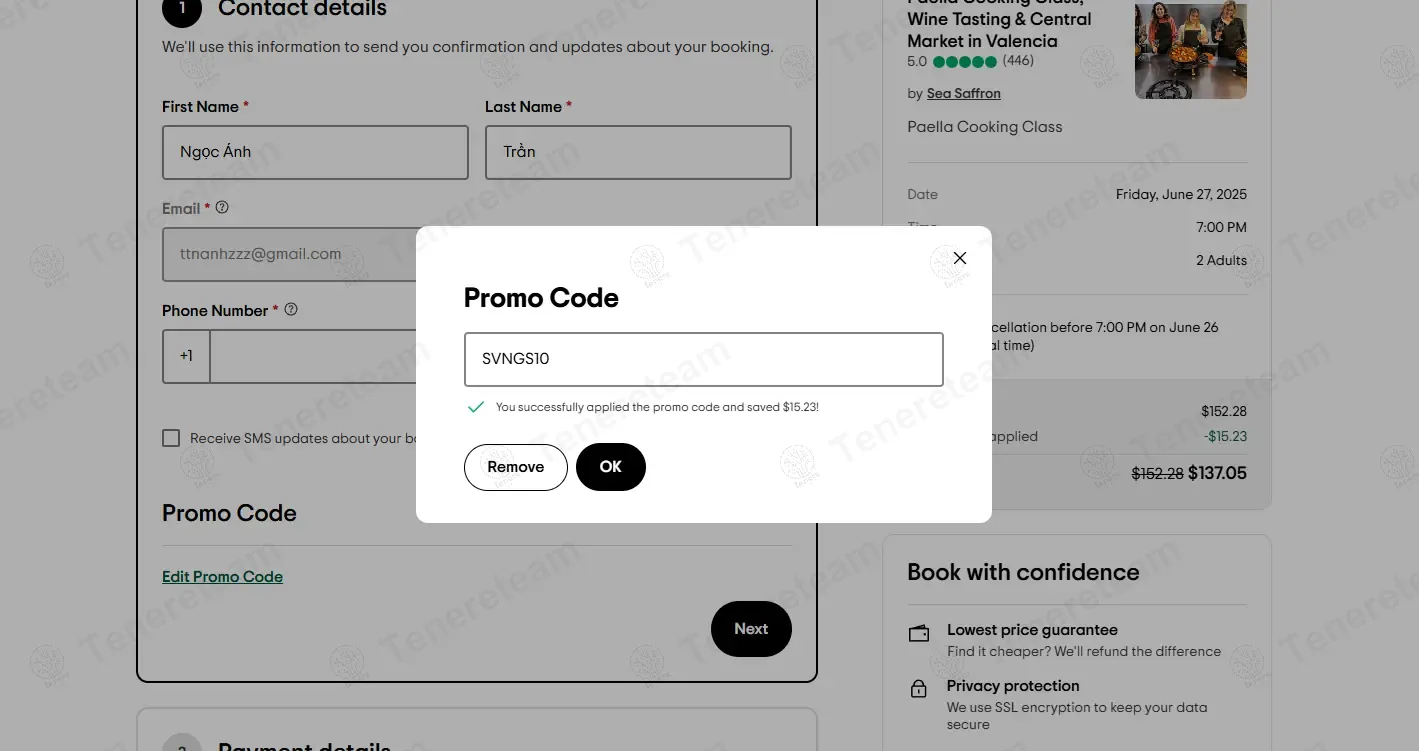Open the +1 country code selector

pyautogui.click(x=187, y=356)
